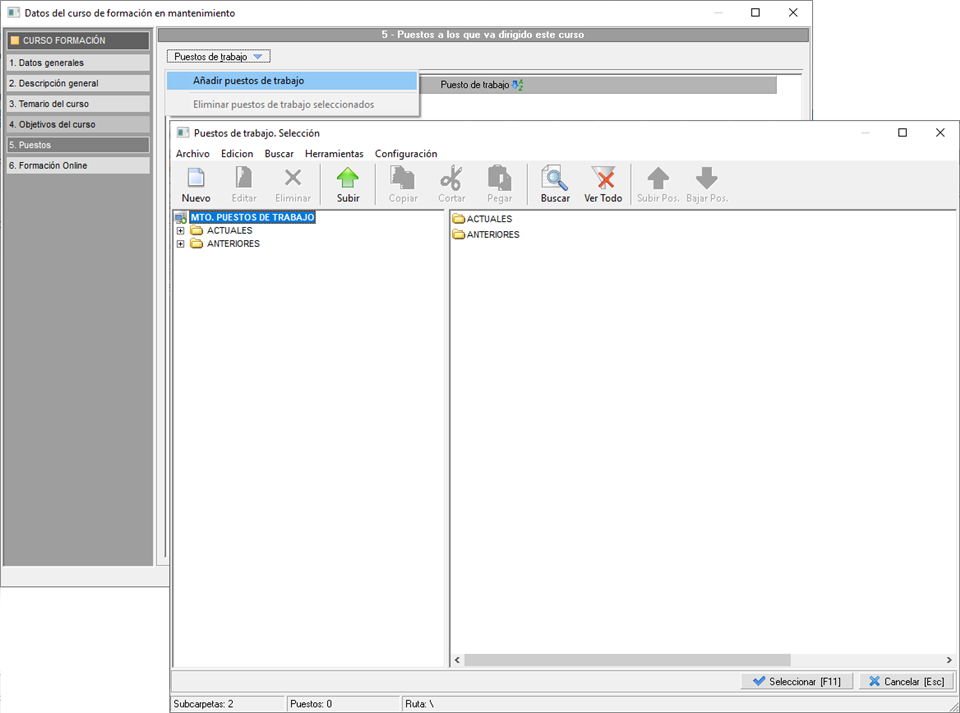Open search with the Buscar icon
Viewport: 960px width, 713px height.
tap(555, 180)
